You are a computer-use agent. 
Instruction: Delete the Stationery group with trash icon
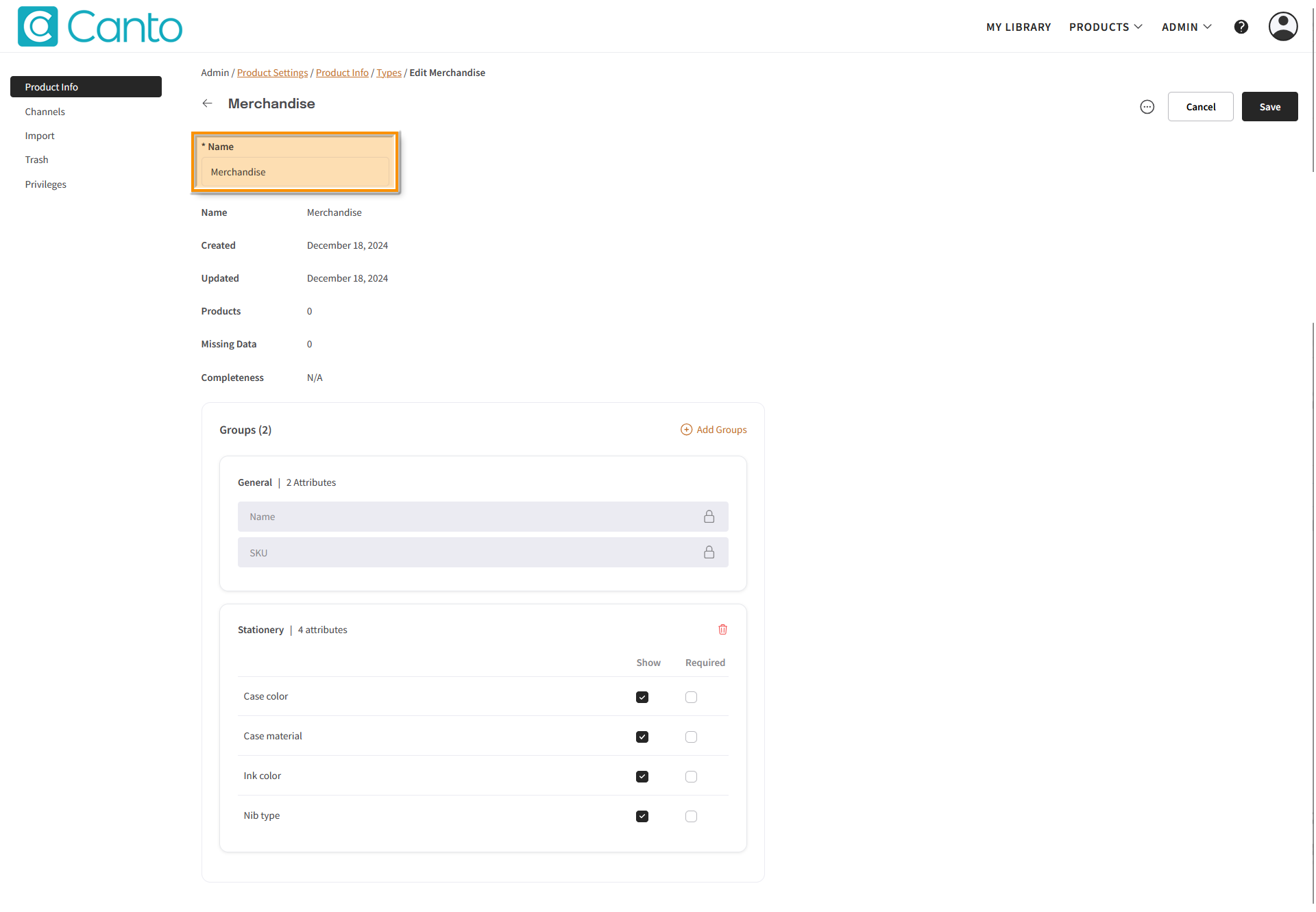722,630
